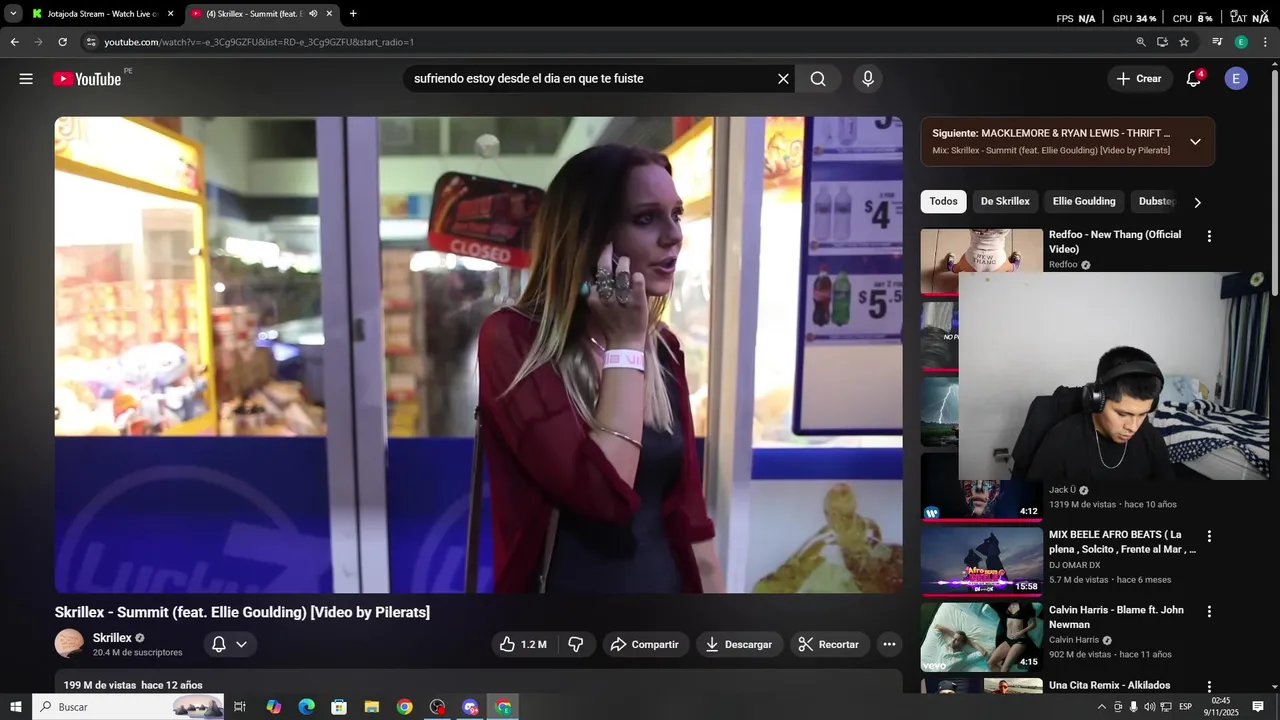Image resolution: width=1280 pixels, height=720 pixels.
Task: Open Calvin Harris - Blame ft. John Newman title
Action: pos(1116,617)
